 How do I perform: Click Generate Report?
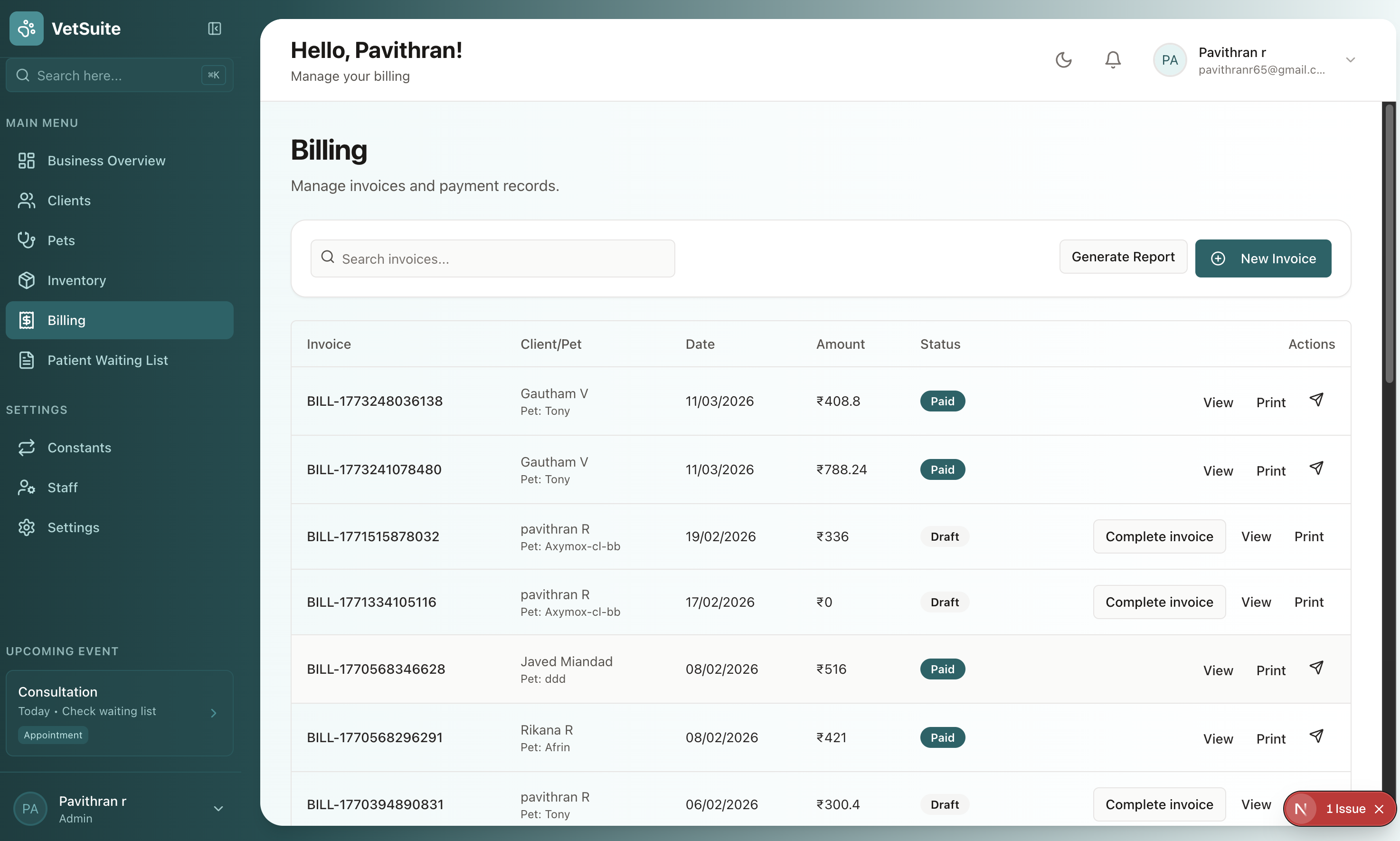(1123, 256)
